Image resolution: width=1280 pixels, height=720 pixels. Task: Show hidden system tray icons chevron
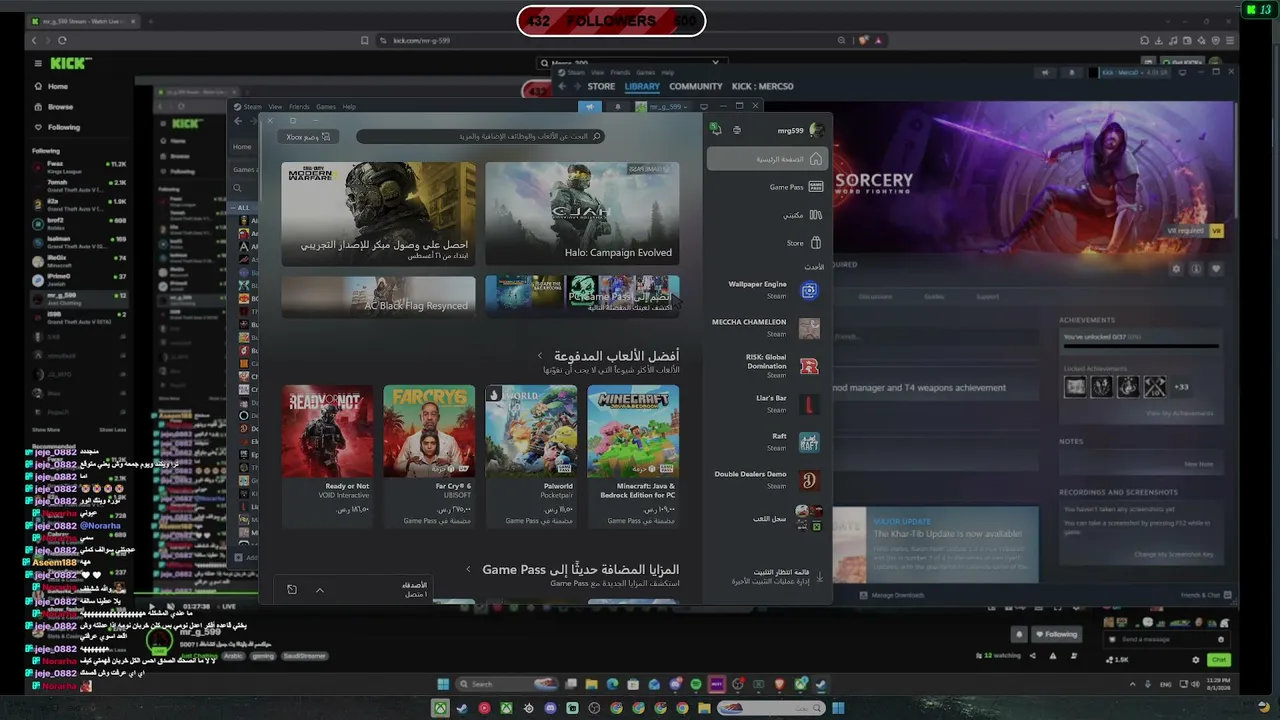click(1133, 685)
